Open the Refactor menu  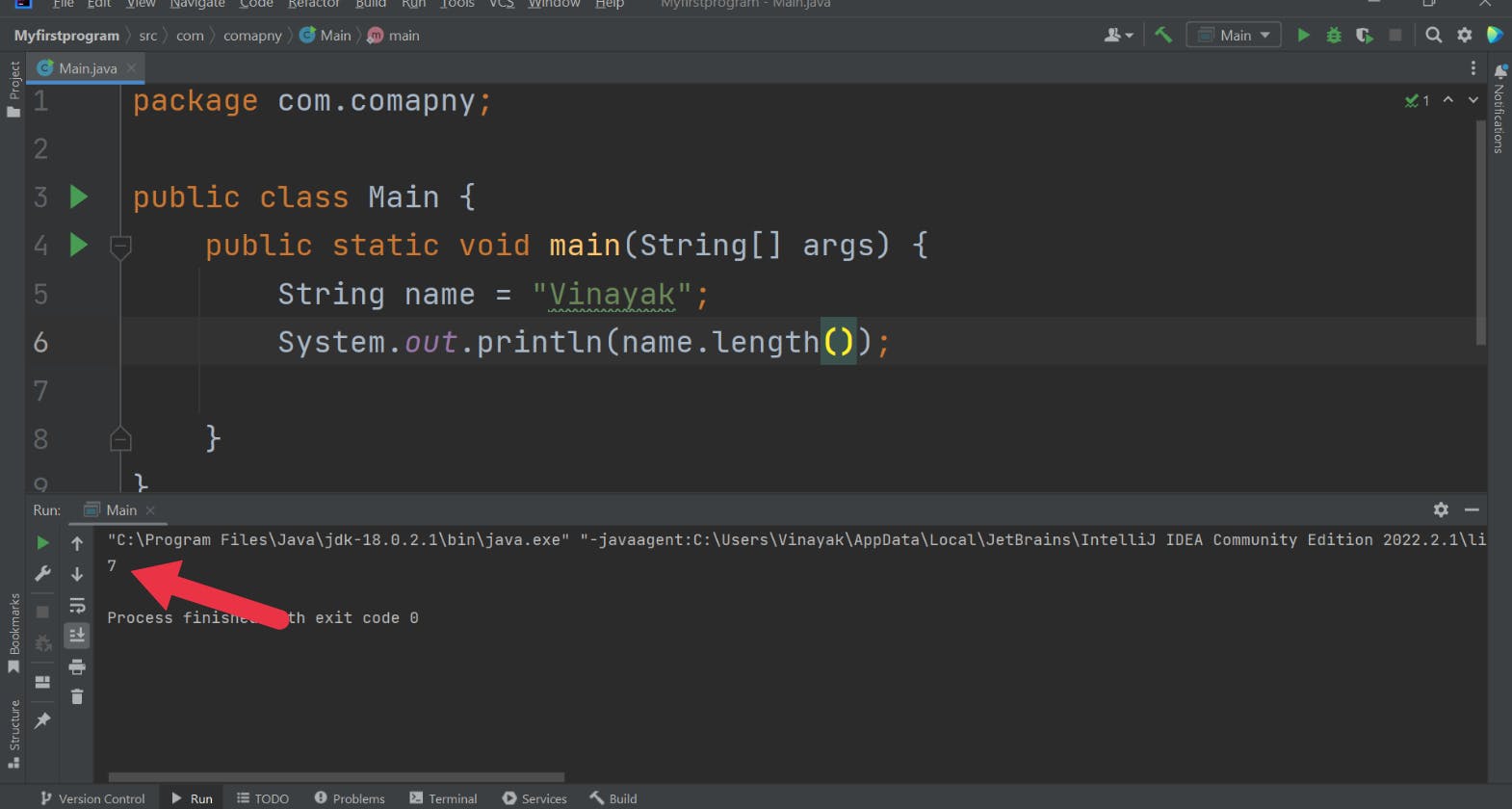coord(314,4)
